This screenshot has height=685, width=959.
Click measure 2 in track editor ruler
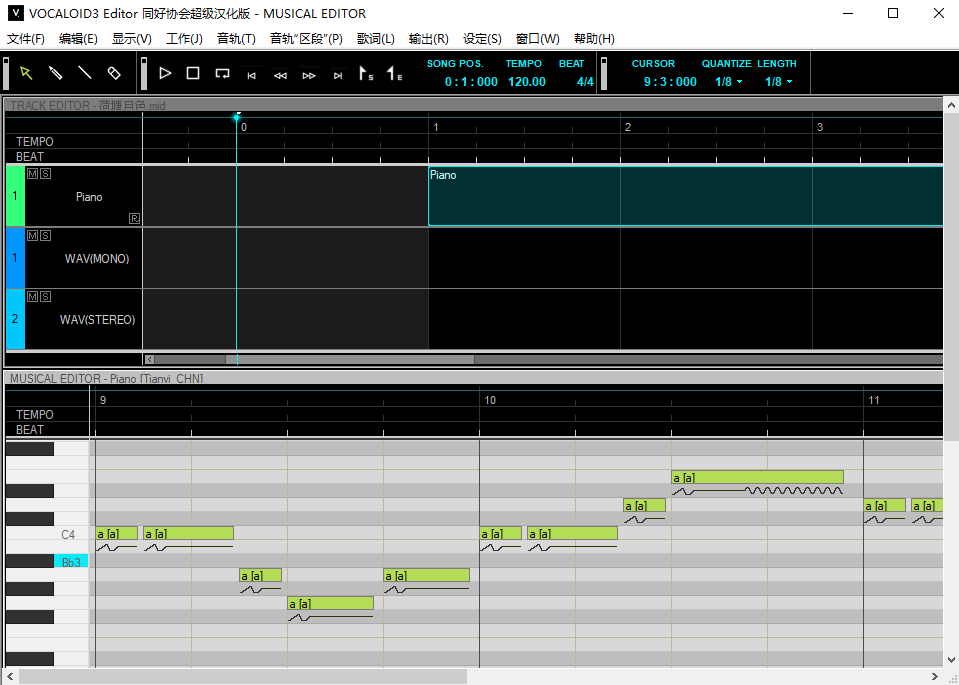coord(628,127)
